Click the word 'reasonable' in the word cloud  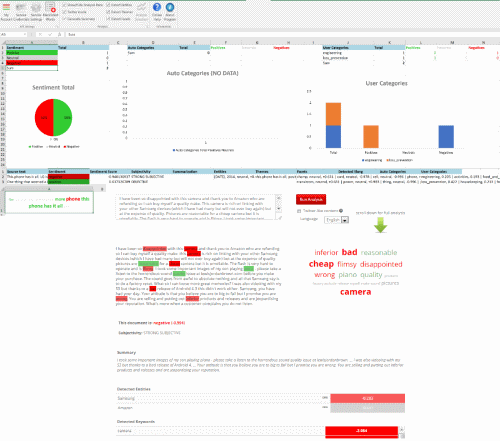[379, 253]
